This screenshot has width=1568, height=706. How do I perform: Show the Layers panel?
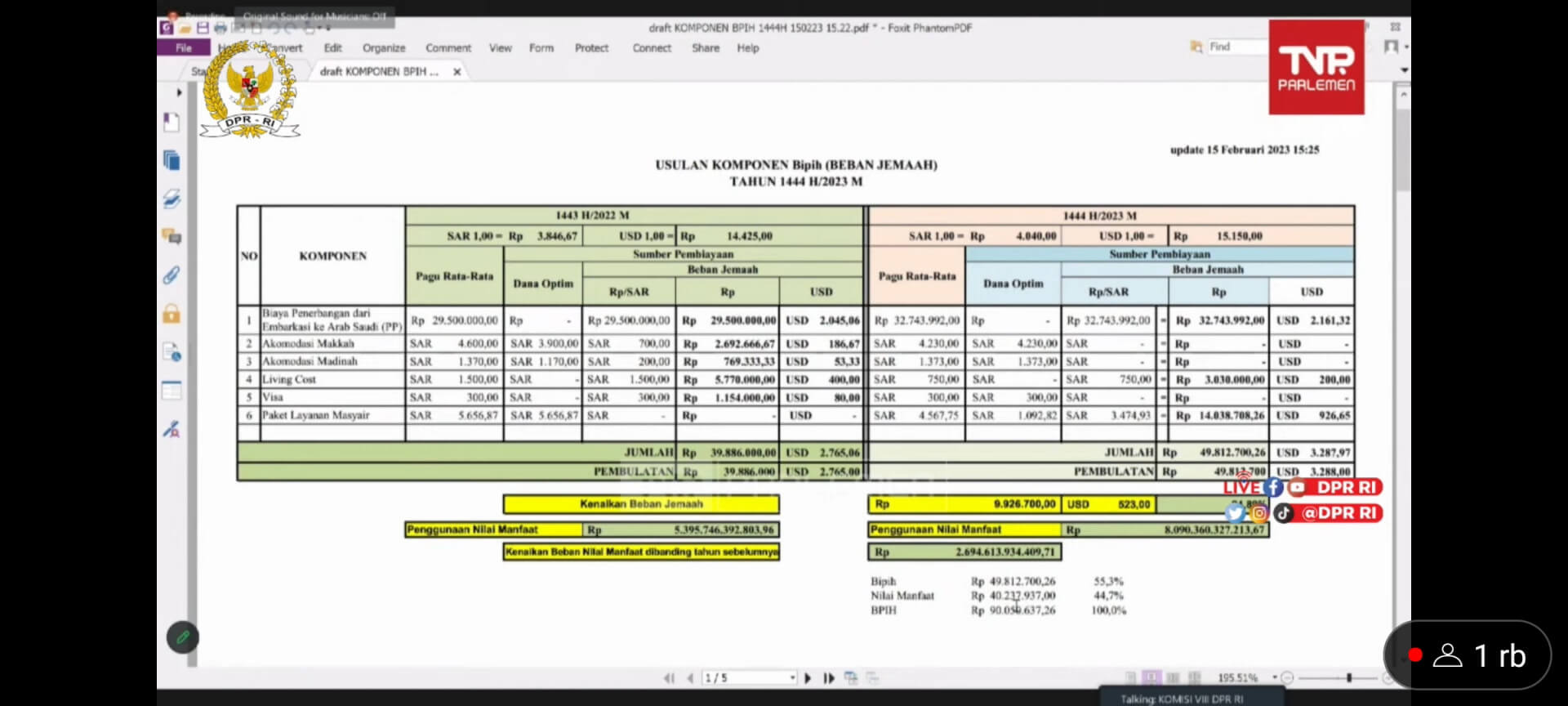click(x=171, y=199)
